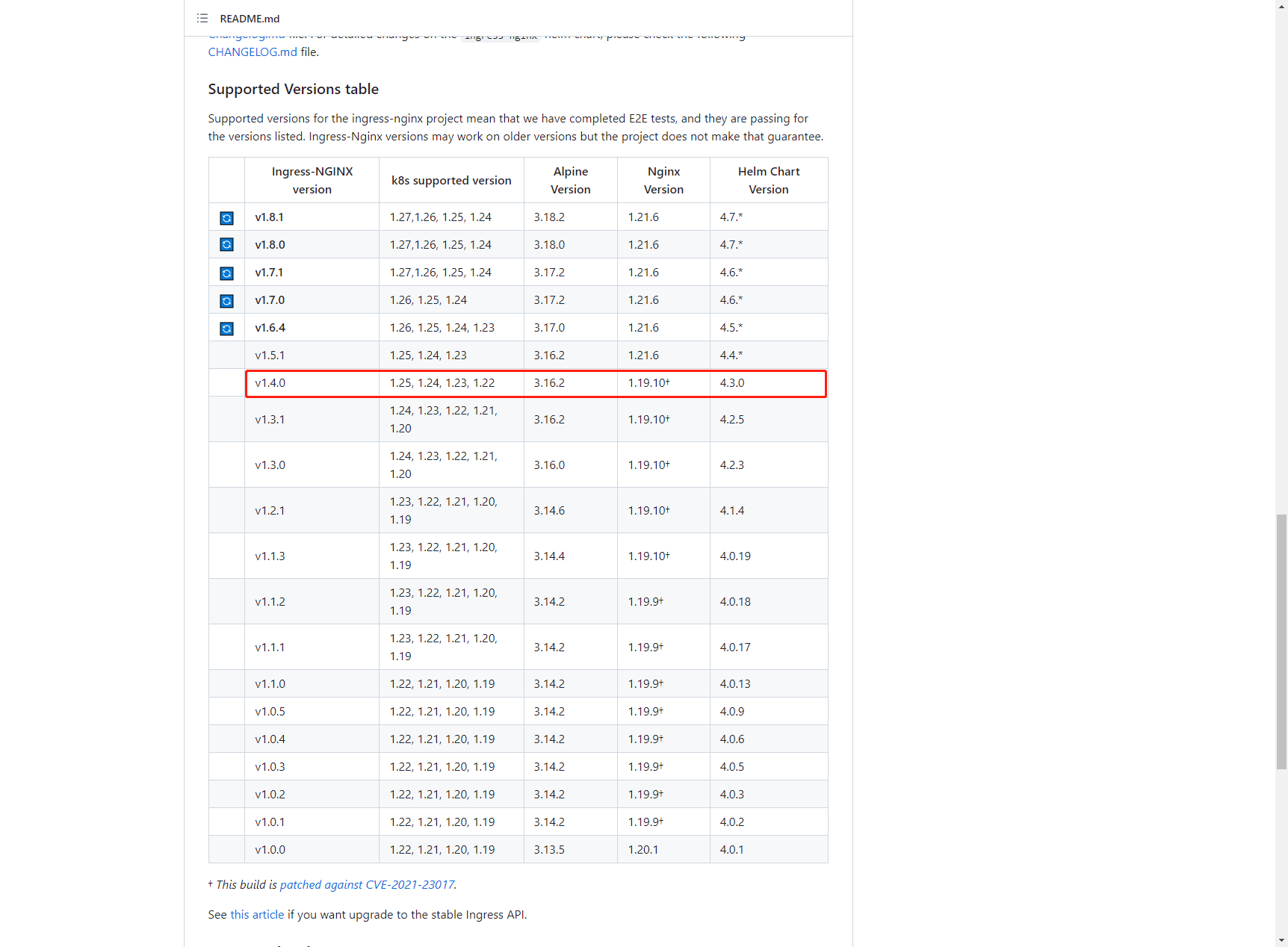Open the 'this article' link
The width and height of the screenshot is (1288, 947).
[x=257, y=914]
